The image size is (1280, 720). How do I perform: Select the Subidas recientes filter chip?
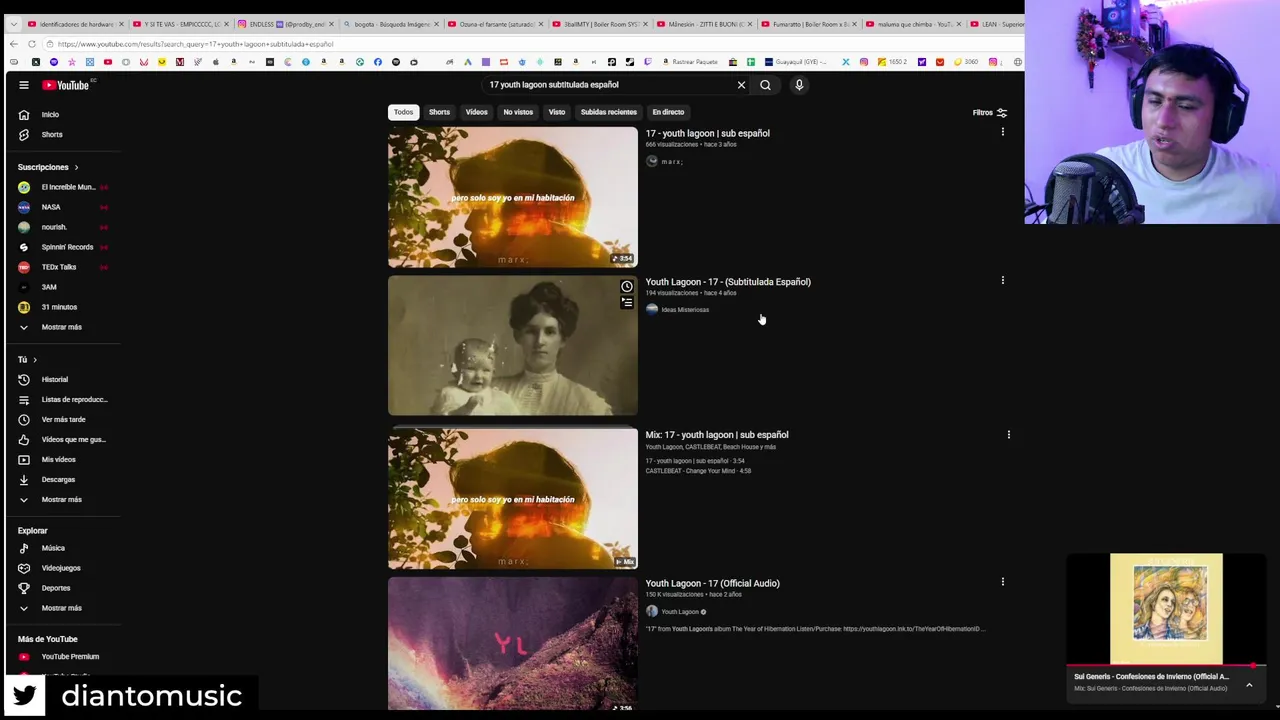609,112
